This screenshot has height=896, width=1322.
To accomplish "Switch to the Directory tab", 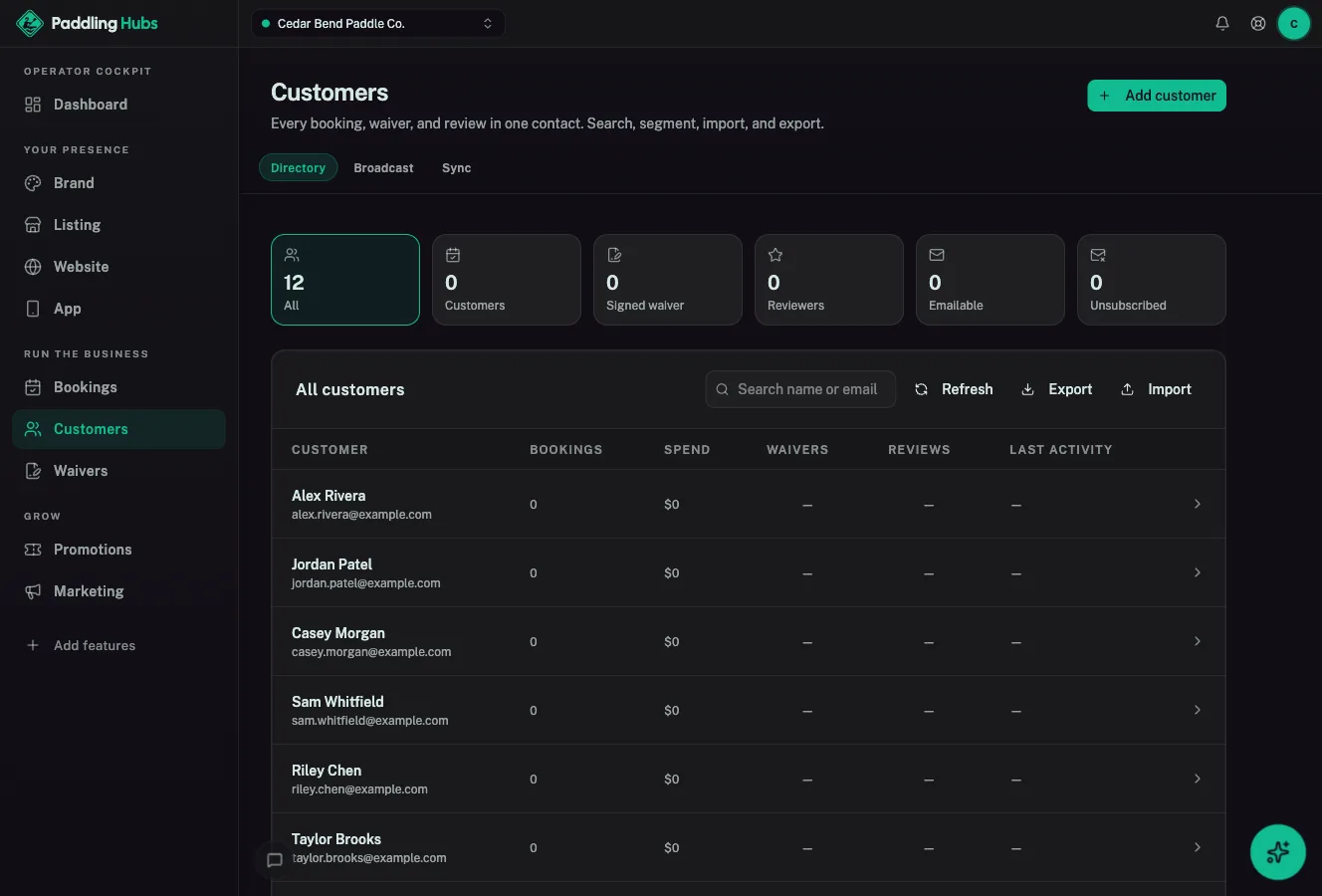I will click(299, 167).
